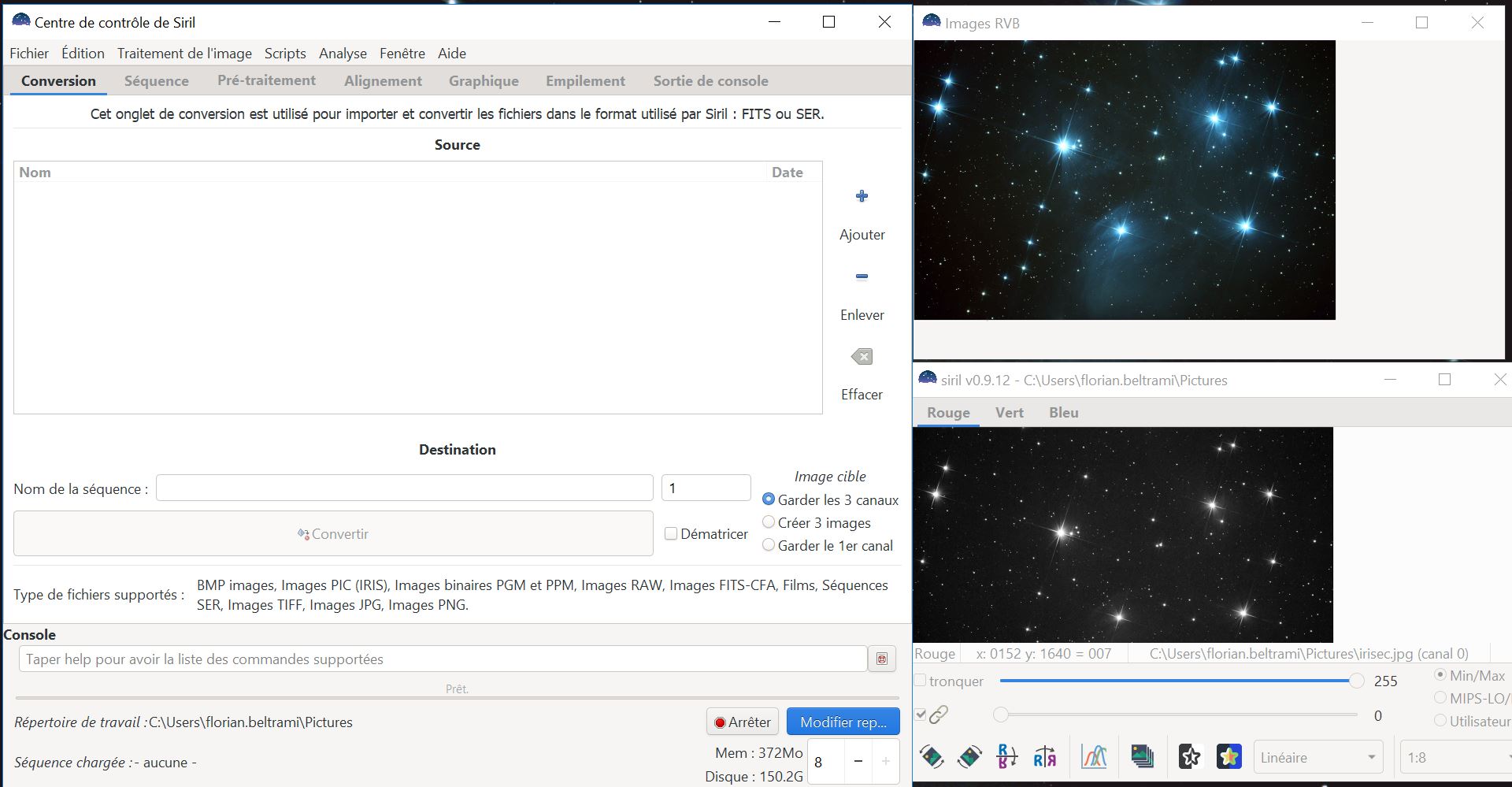Click the Nom de la séquence field
Image resolution: width=1512 pixels, height=787 pixels.
[405, 488]
